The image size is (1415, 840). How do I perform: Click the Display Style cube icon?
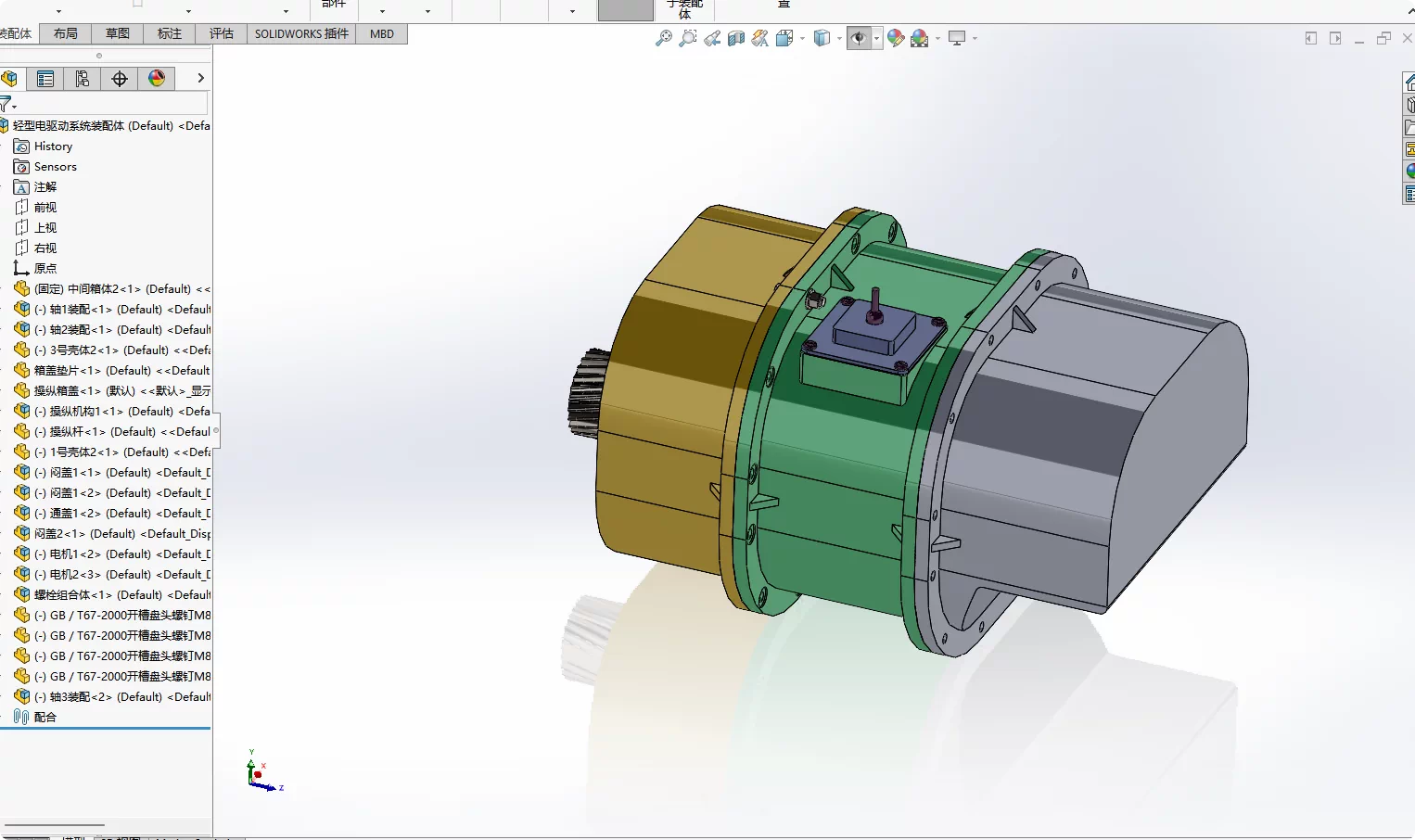pos(822,38)
